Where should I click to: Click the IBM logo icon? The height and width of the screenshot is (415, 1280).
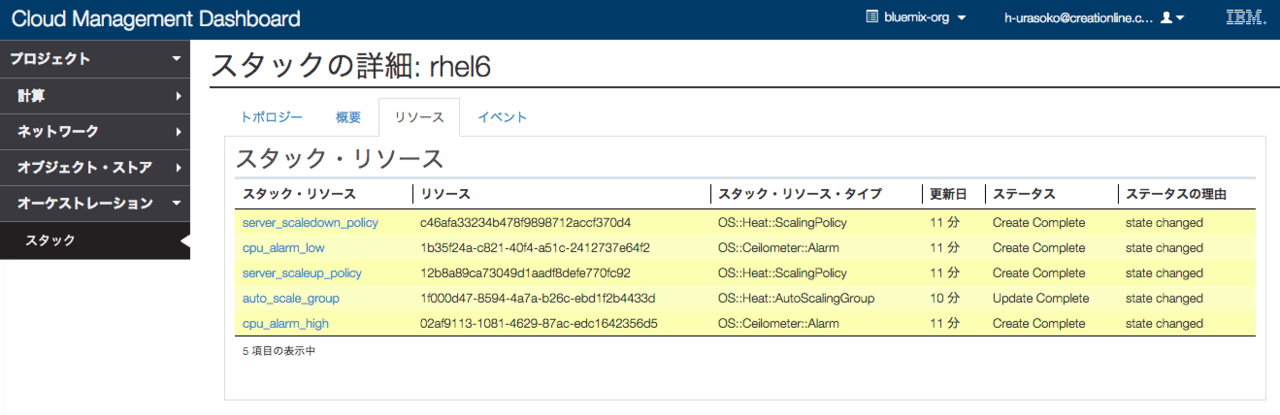tap(1241, 18)
